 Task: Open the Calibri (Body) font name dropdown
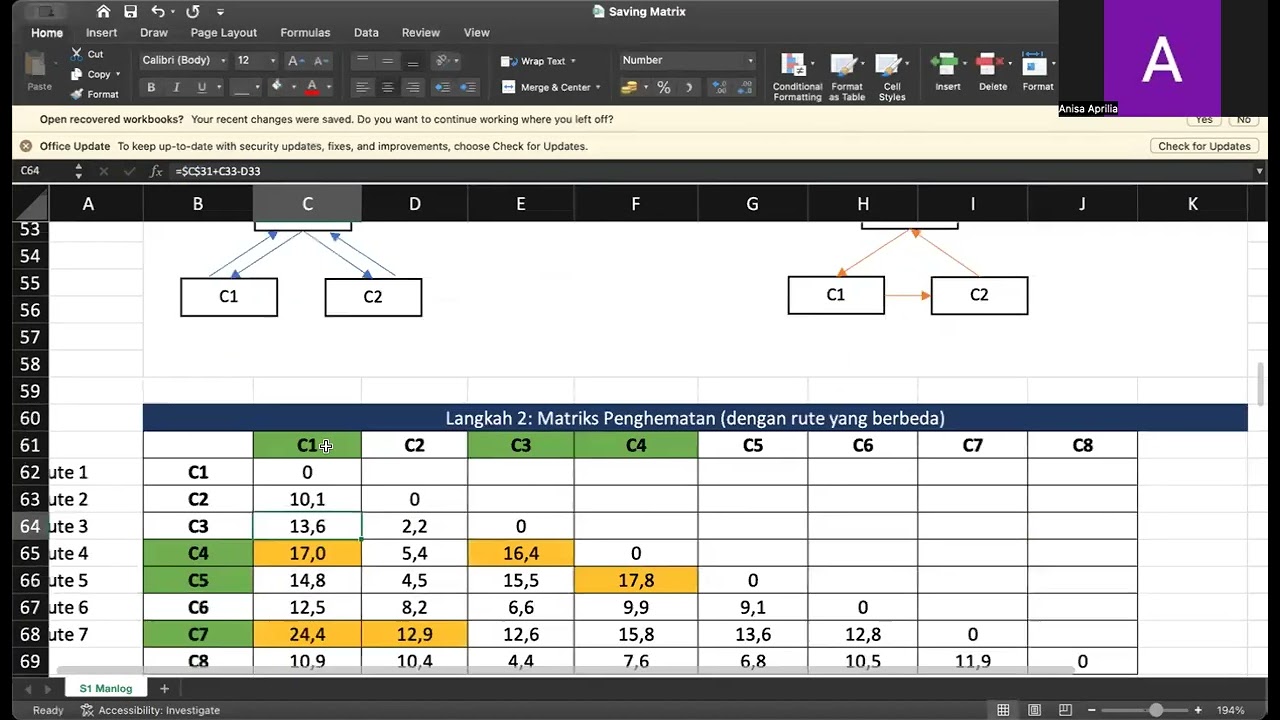pyautogui.click(x=184, y=60)
